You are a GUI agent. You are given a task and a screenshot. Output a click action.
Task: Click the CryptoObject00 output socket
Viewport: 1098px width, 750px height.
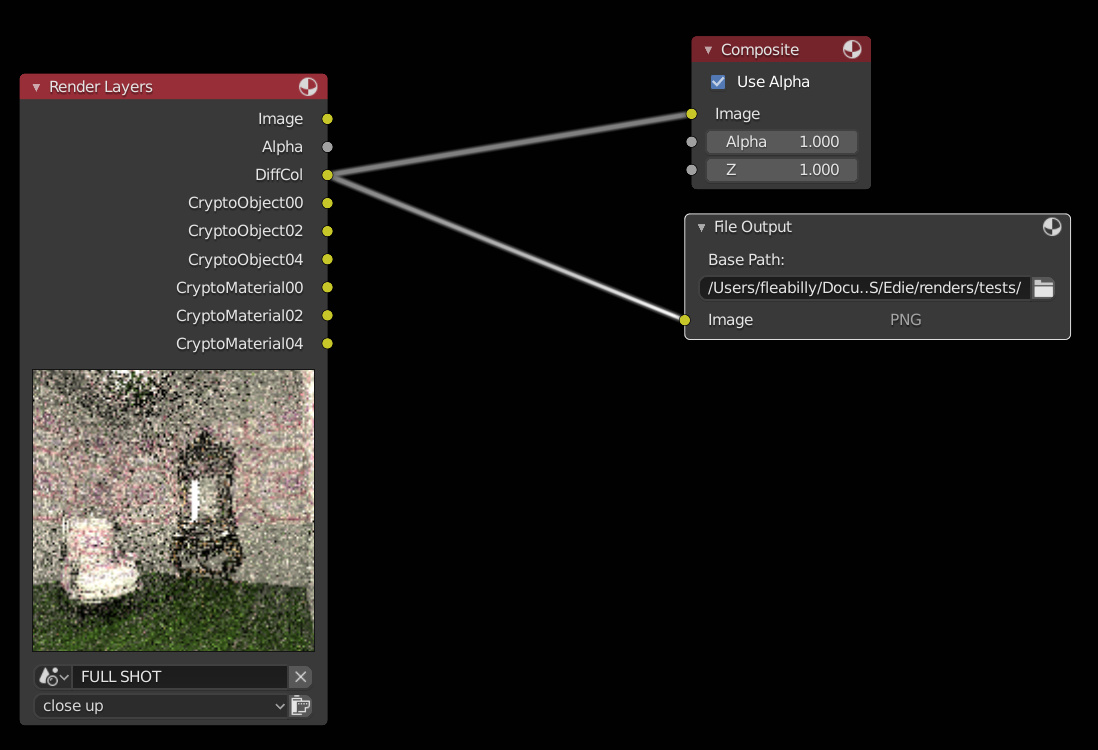[x=327, y=203]
